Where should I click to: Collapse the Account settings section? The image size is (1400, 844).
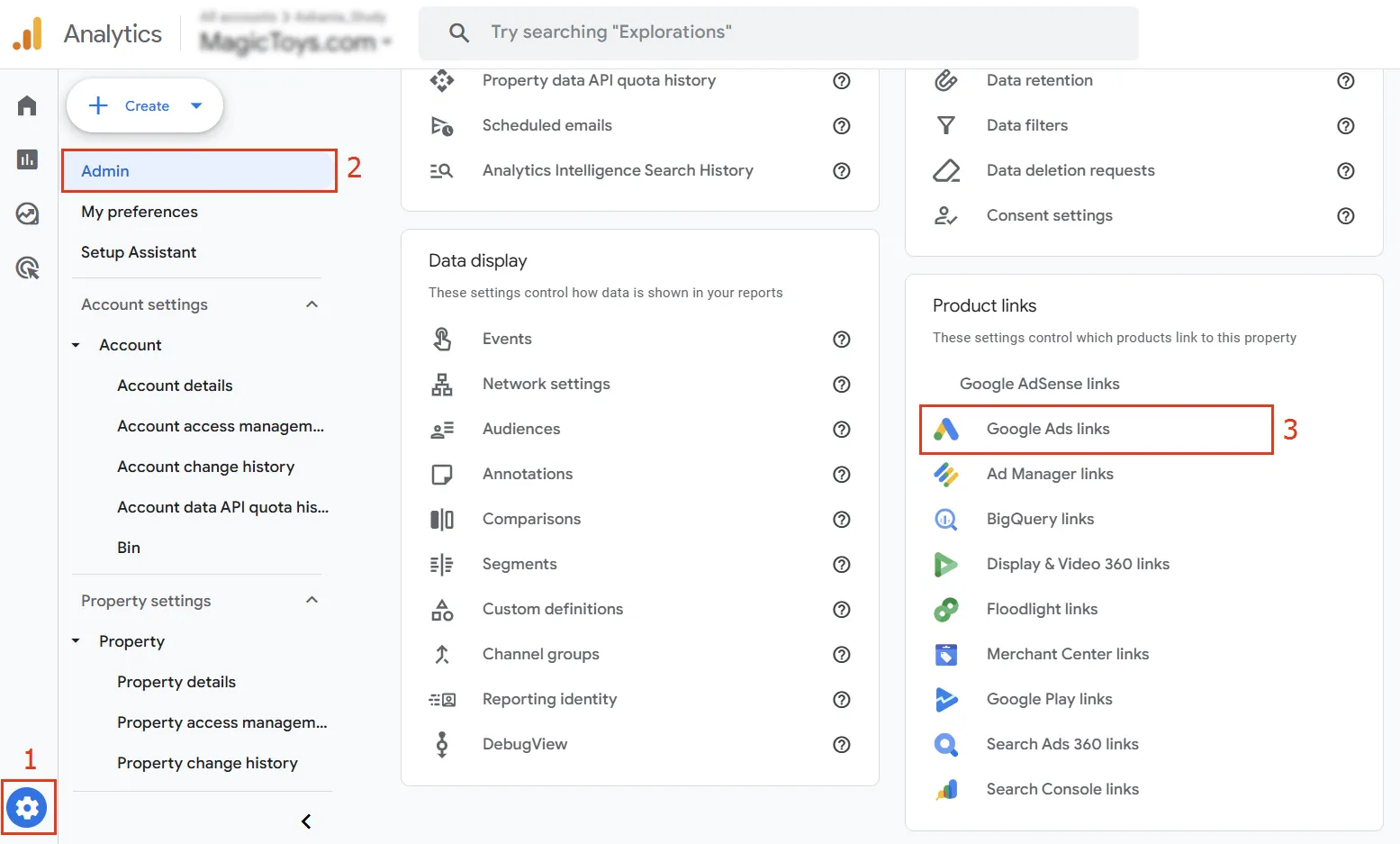click(312, 304)
